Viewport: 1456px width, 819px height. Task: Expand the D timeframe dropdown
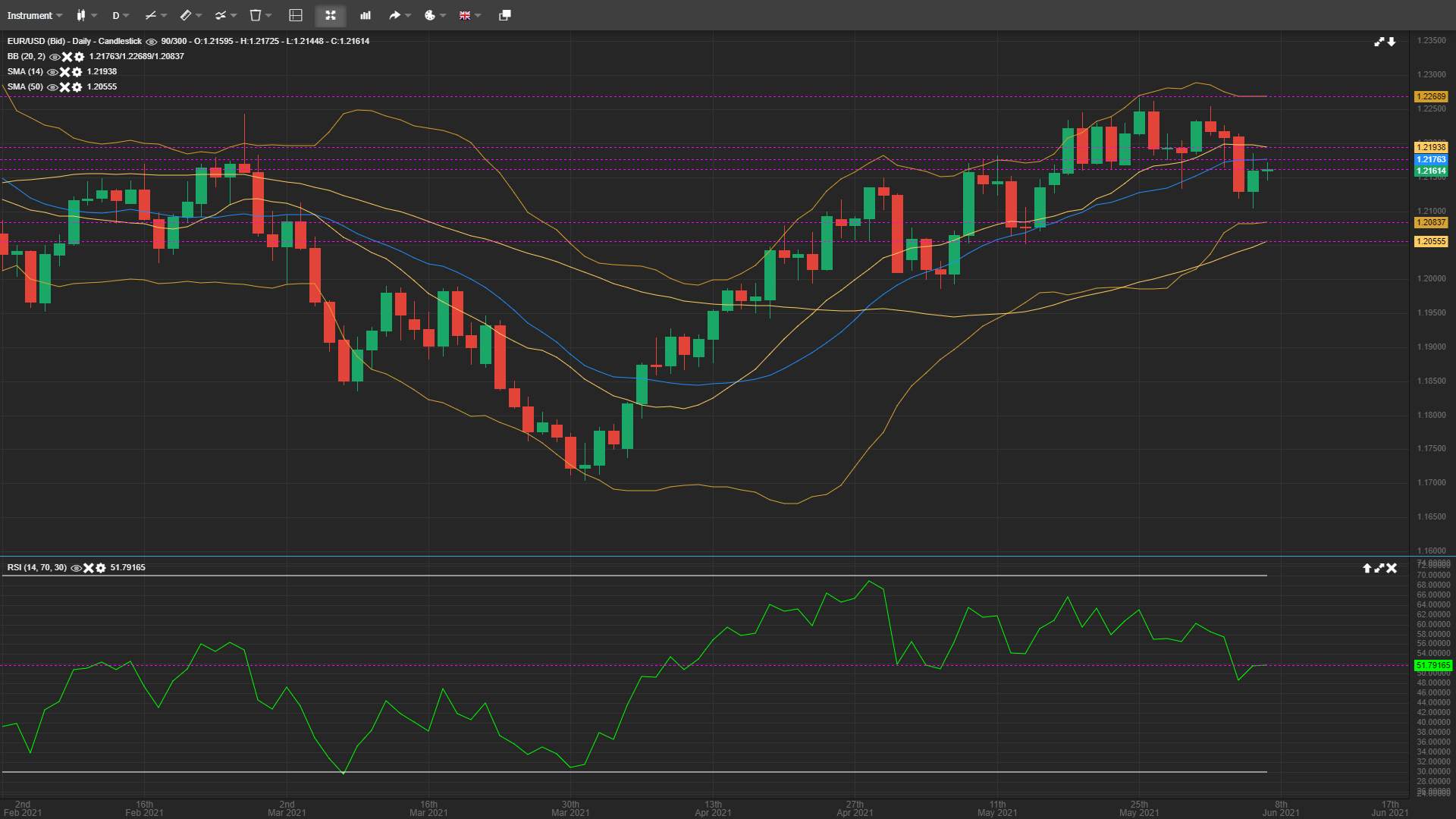tap(121, 15)
